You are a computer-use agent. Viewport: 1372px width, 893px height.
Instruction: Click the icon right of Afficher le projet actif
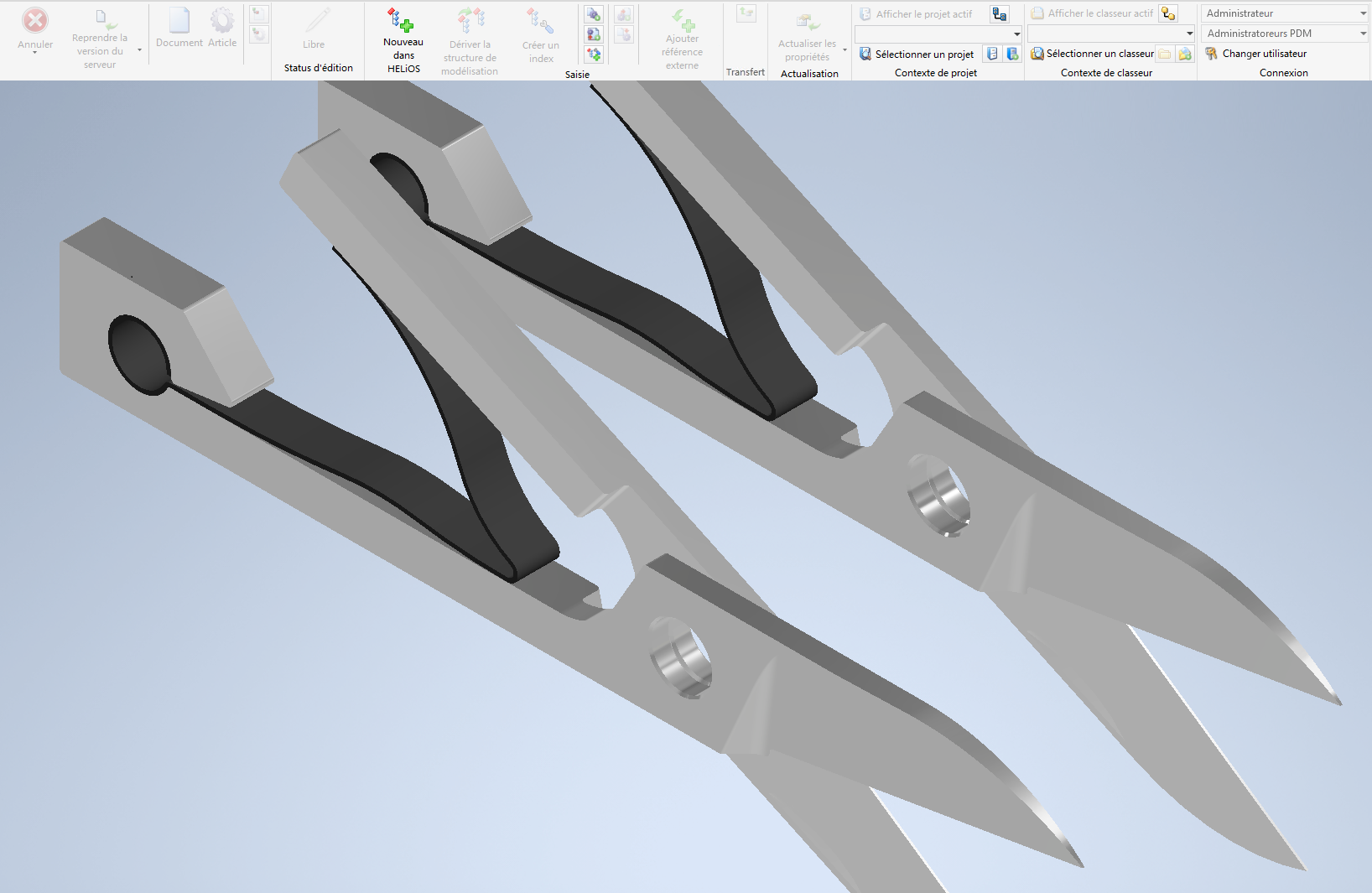[1000, 14]
